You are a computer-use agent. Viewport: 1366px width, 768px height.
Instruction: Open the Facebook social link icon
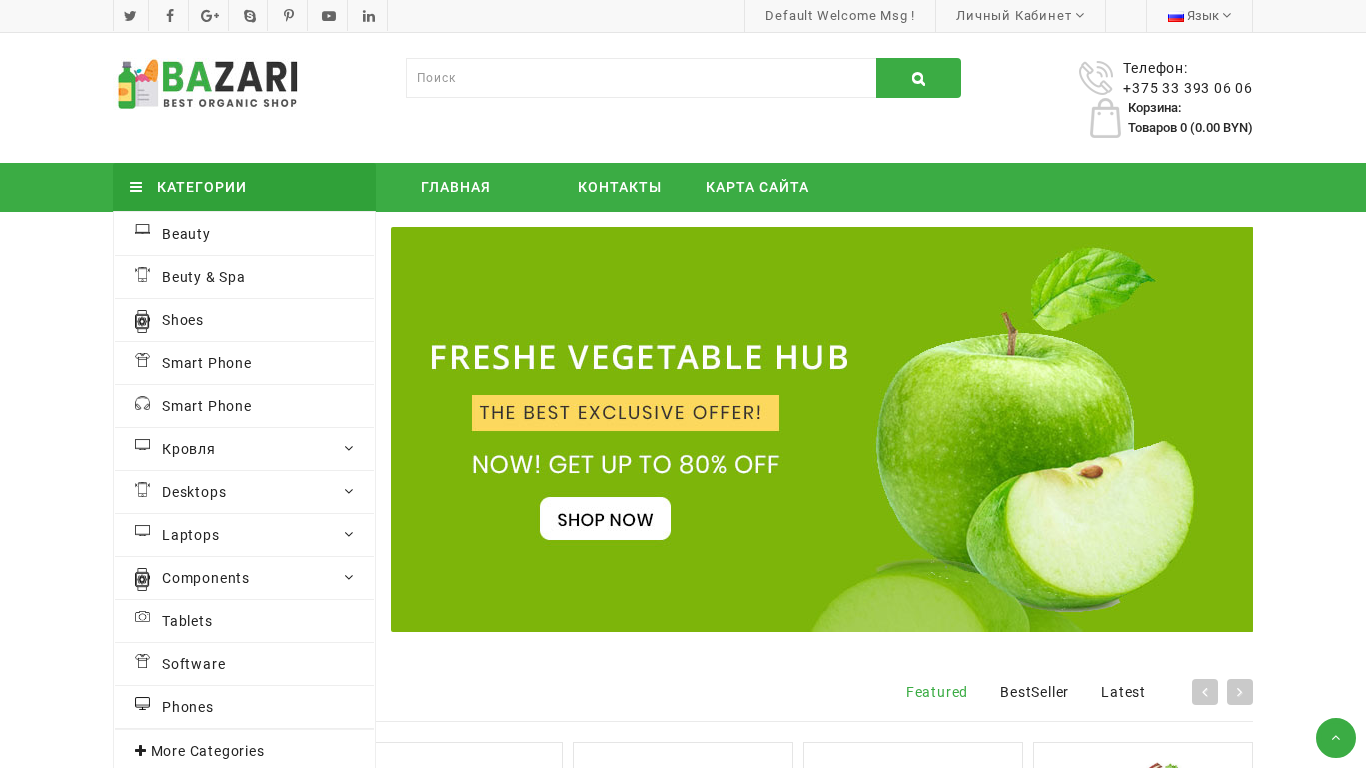click(x=169, y=16)
